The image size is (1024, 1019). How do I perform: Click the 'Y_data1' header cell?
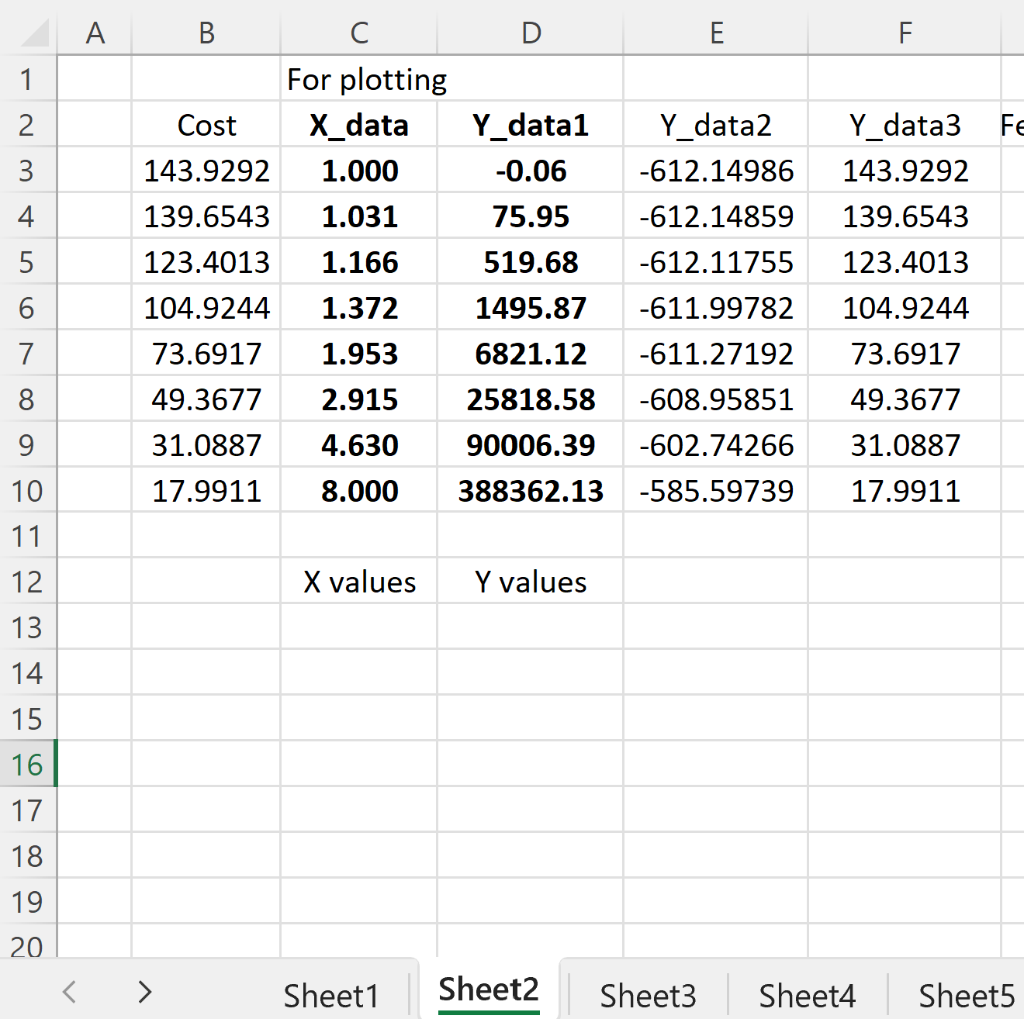(530, 125)
